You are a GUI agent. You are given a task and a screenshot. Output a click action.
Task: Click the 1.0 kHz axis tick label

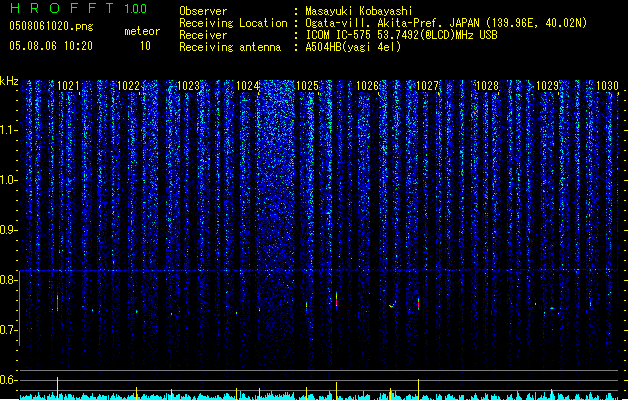[9, 180]
